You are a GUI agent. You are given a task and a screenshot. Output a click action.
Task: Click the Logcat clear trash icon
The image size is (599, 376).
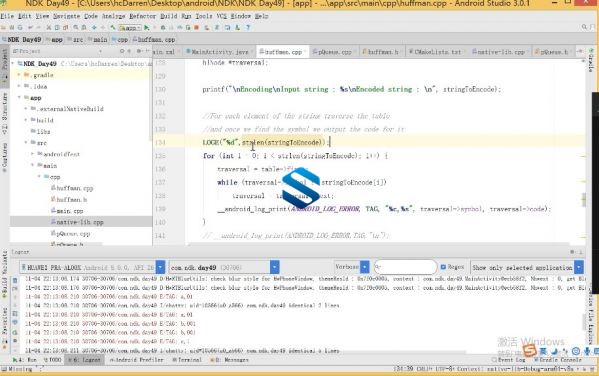pos(15,280)
